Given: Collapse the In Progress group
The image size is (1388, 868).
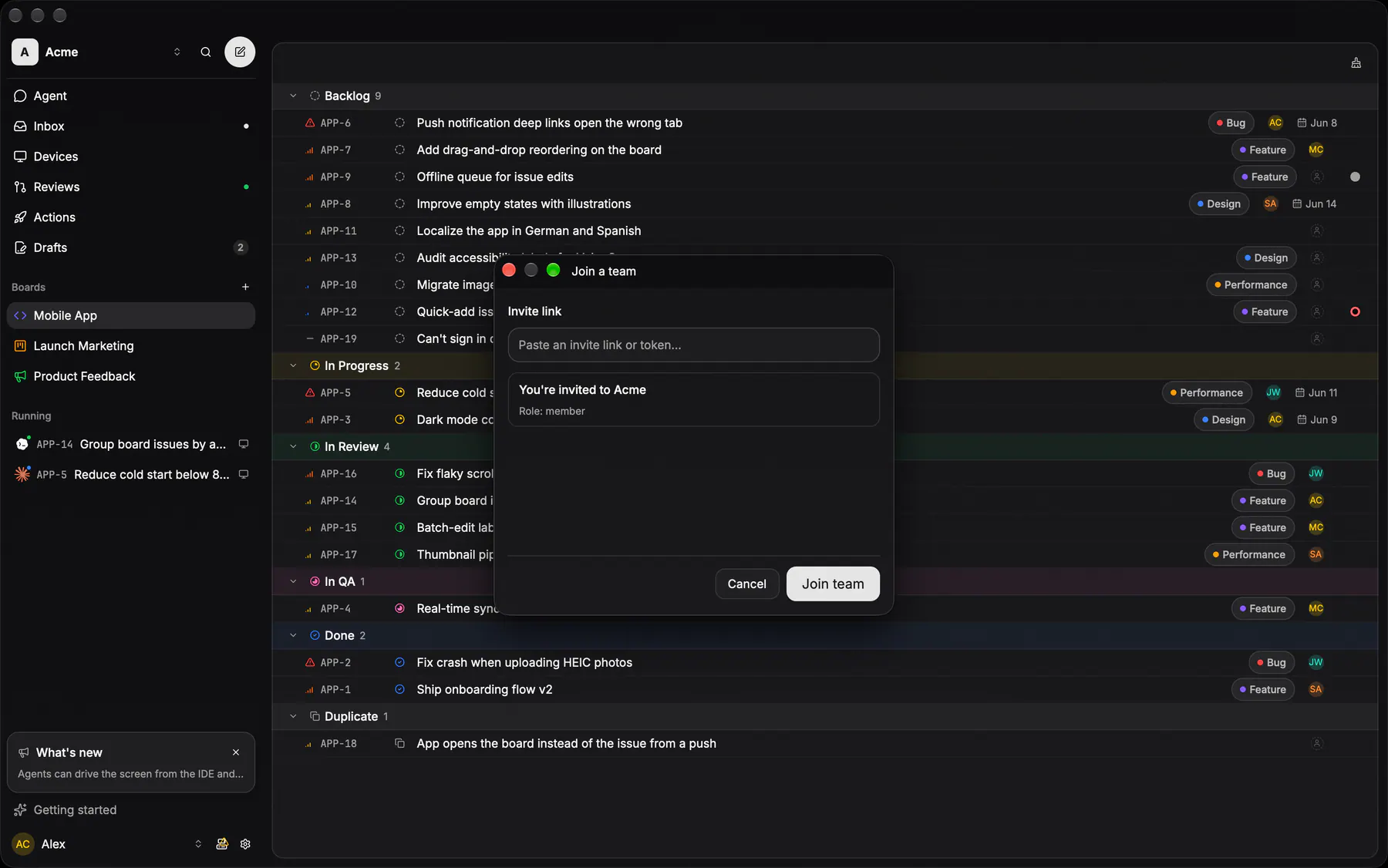Looking at the screenshot, I should 293,366.
